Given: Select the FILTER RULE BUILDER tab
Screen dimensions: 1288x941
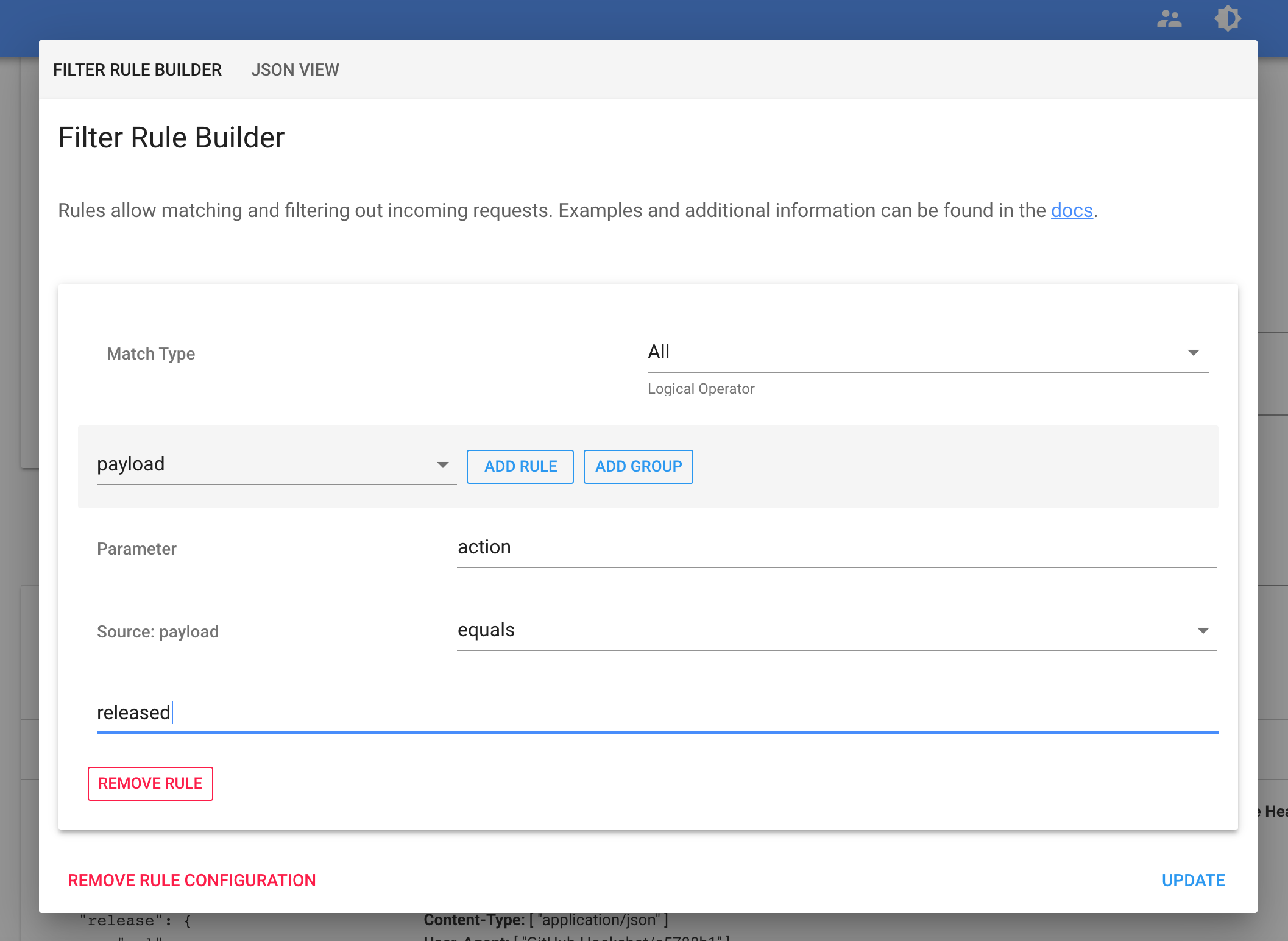Looking at the screenshot, I should 137,69.
